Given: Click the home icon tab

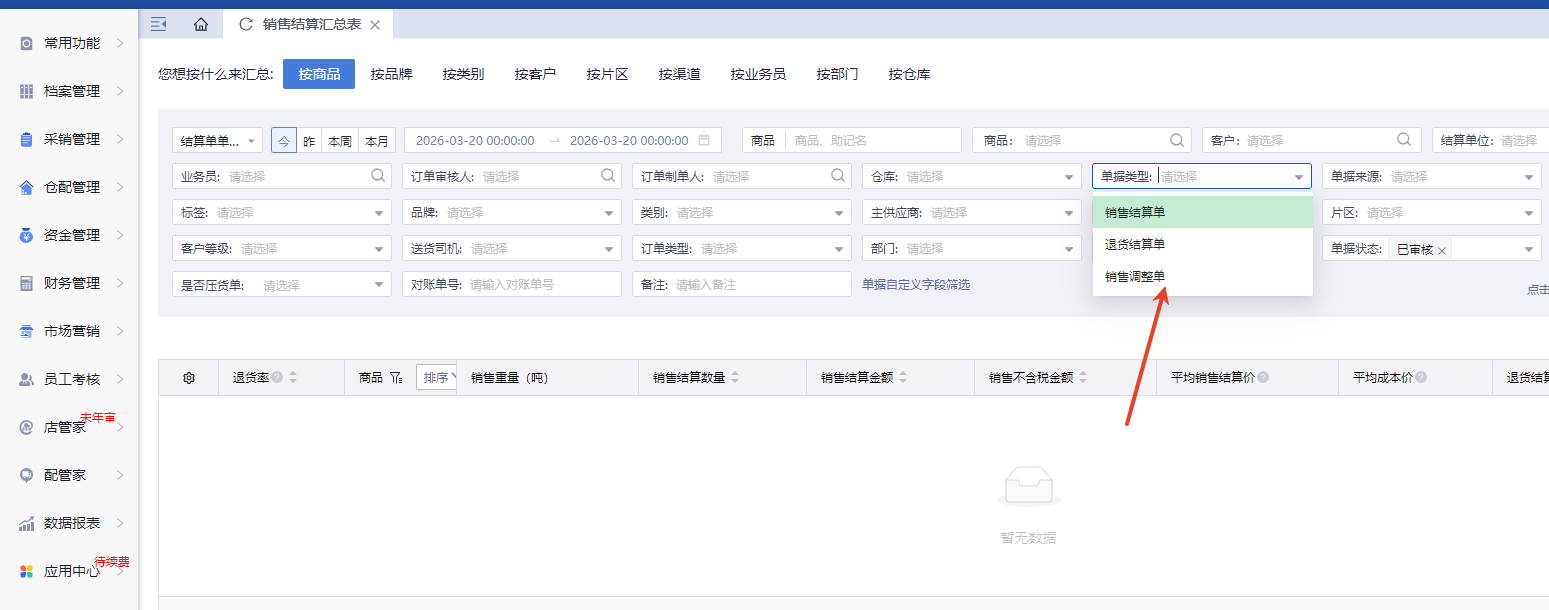Looking at the screenshot, I should (x=201, y=24).
